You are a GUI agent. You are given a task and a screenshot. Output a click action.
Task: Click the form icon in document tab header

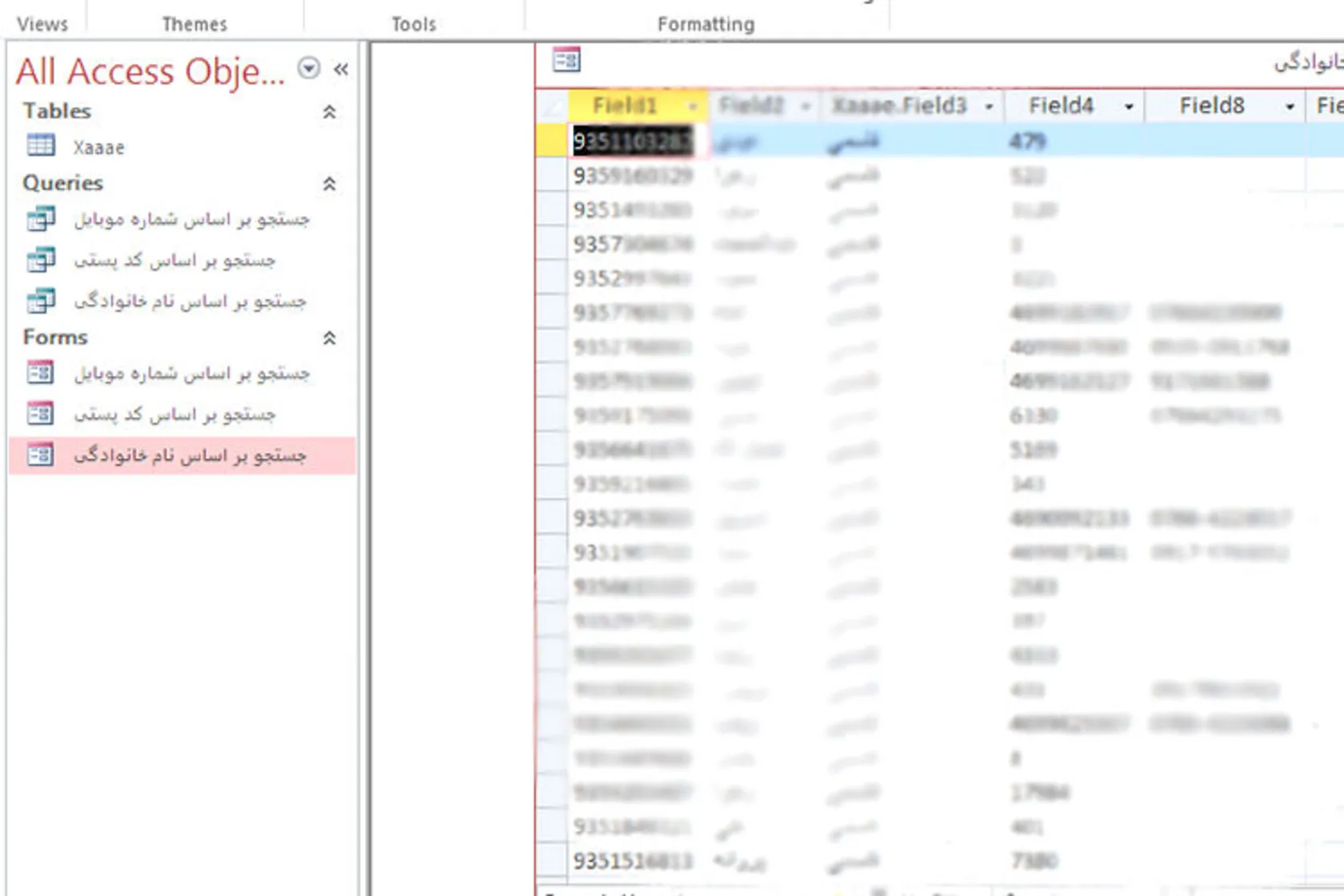(x=566, y=60)
